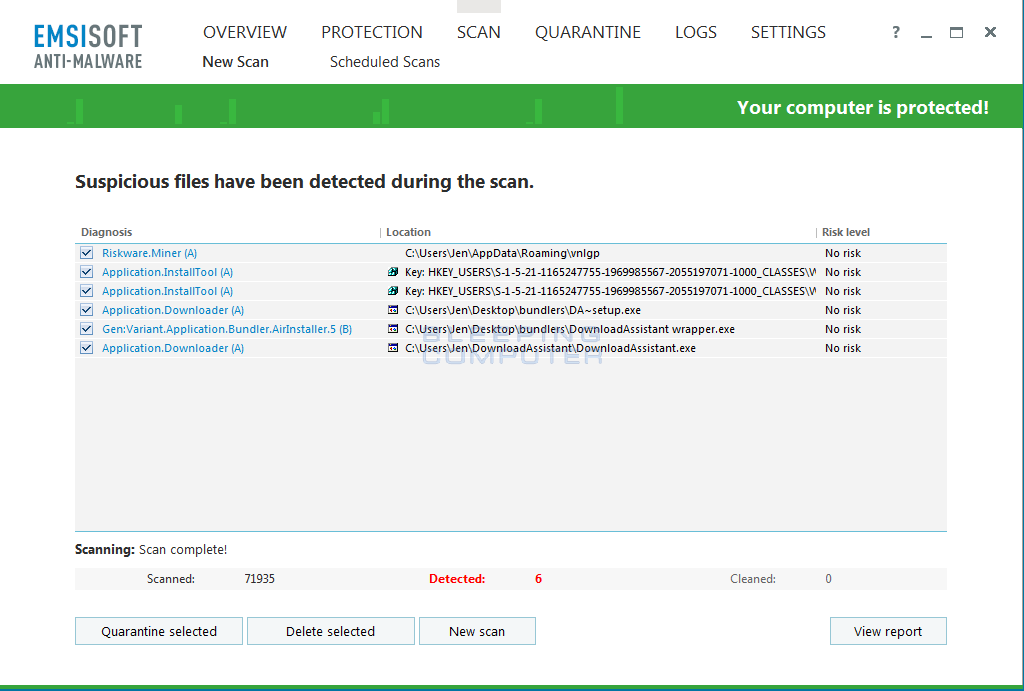This screenshot has width=1024, height=691.
Task: Click the Emsisoft Anti-Malware logo
Action: [x=88, y=46]
